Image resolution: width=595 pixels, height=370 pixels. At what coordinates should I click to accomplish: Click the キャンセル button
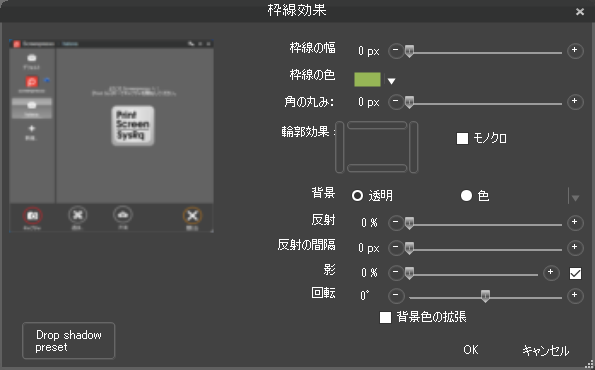(545, 350)
